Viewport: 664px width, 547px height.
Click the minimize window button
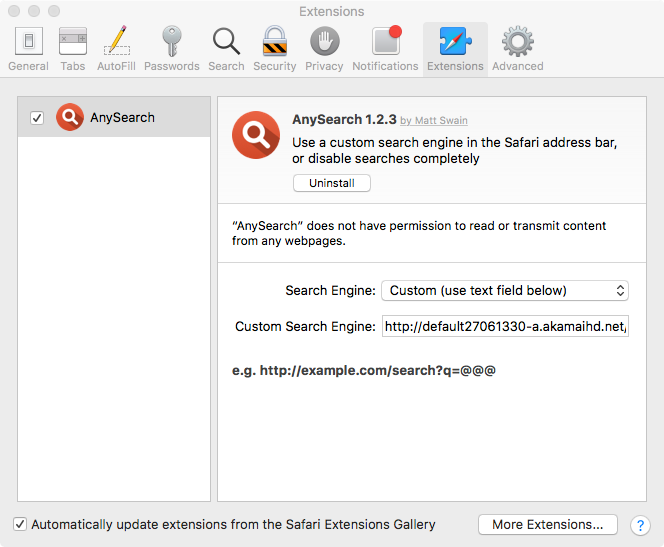point(34,11)
